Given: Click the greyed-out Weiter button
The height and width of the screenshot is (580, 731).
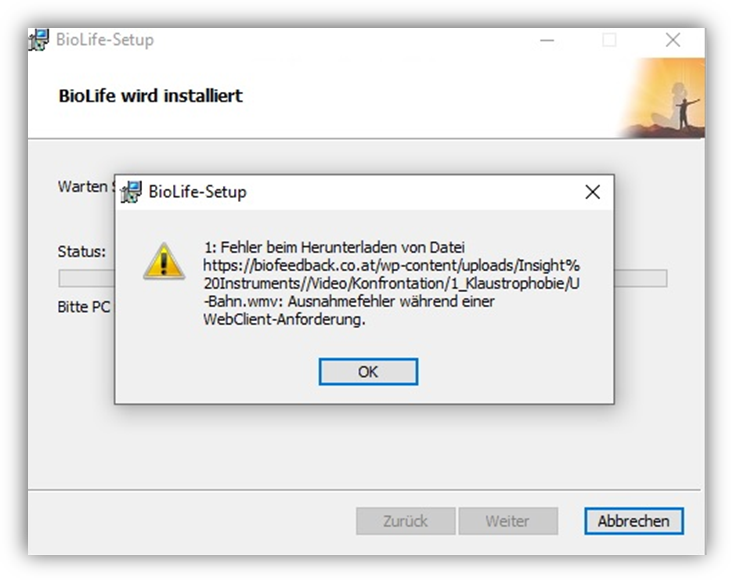Looking at the screenshot, I should [508, 521].
